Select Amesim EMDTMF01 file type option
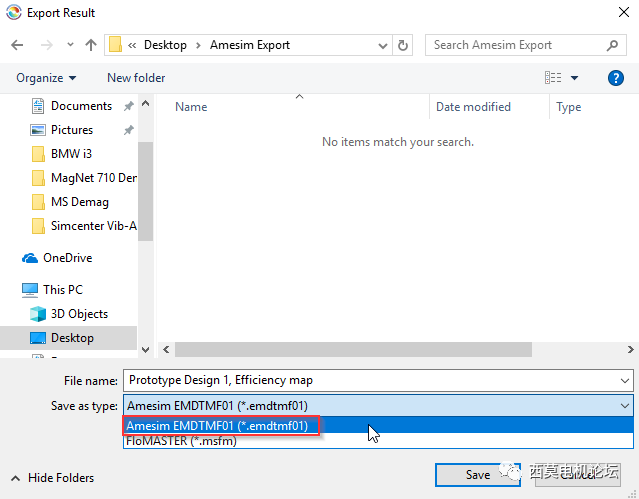This screenshot has width=639, height=499. [217, 426]
